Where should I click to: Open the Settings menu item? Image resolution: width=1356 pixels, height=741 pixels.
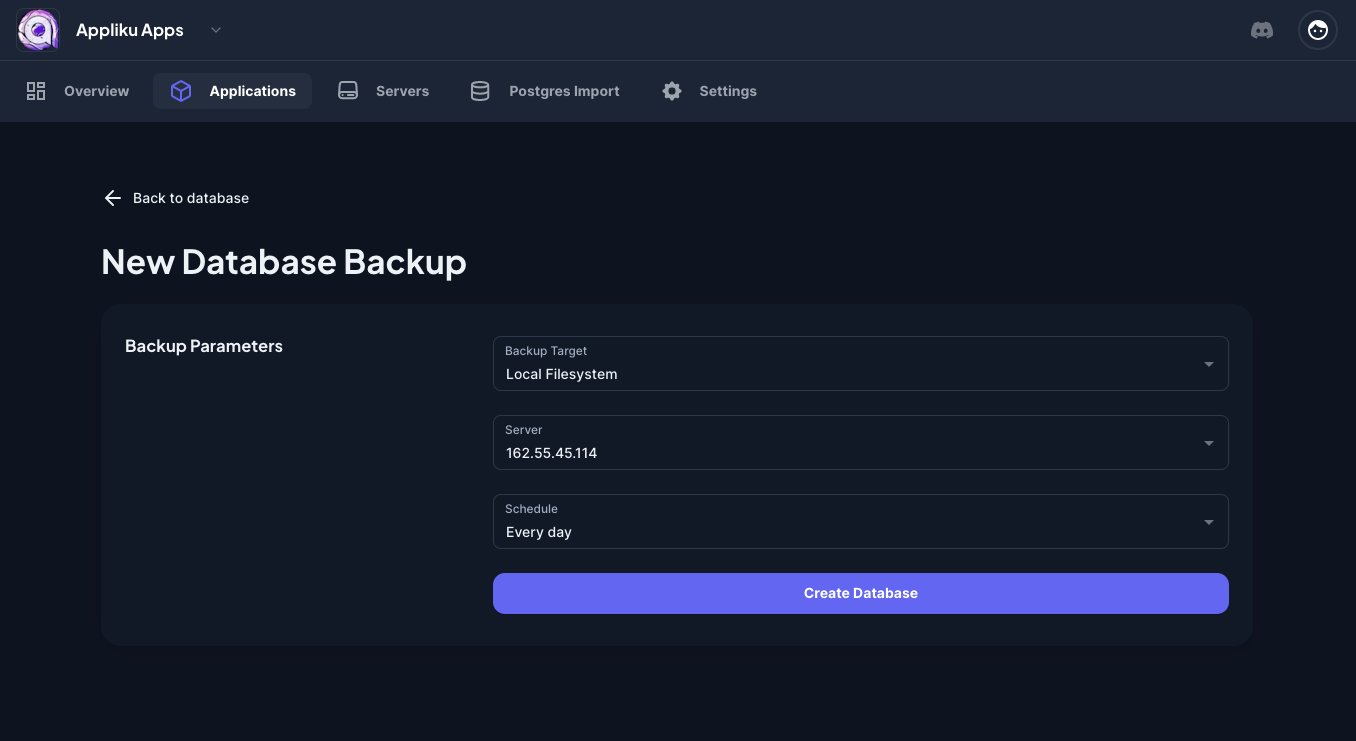coord(728,91)
